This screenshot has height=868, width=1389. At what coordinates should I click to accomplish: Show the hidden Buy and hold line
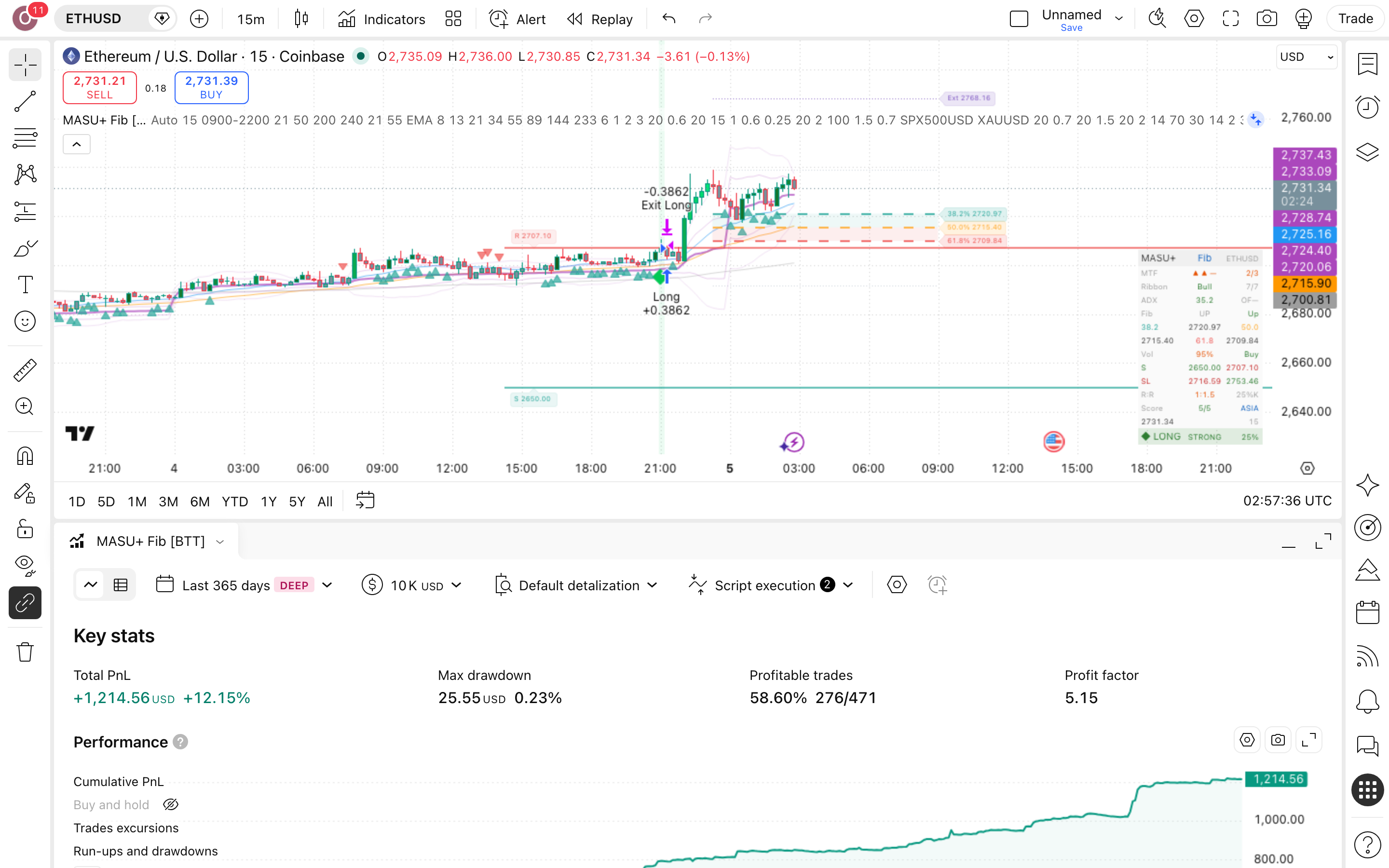(x=170, y=805)
